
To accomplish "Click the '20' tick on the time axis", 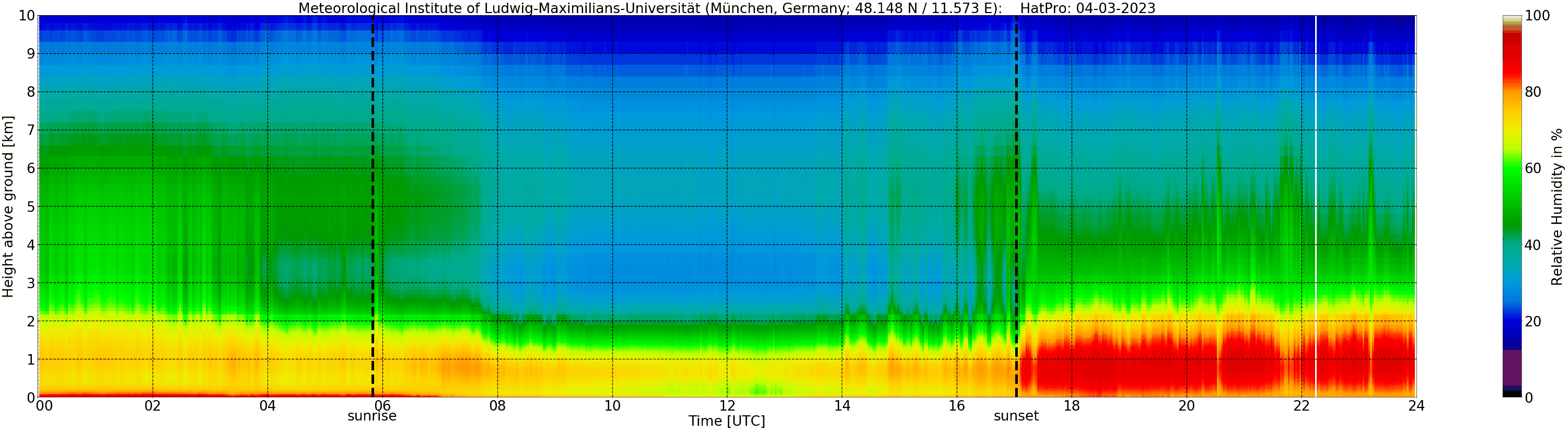I will pos(1187,406).
